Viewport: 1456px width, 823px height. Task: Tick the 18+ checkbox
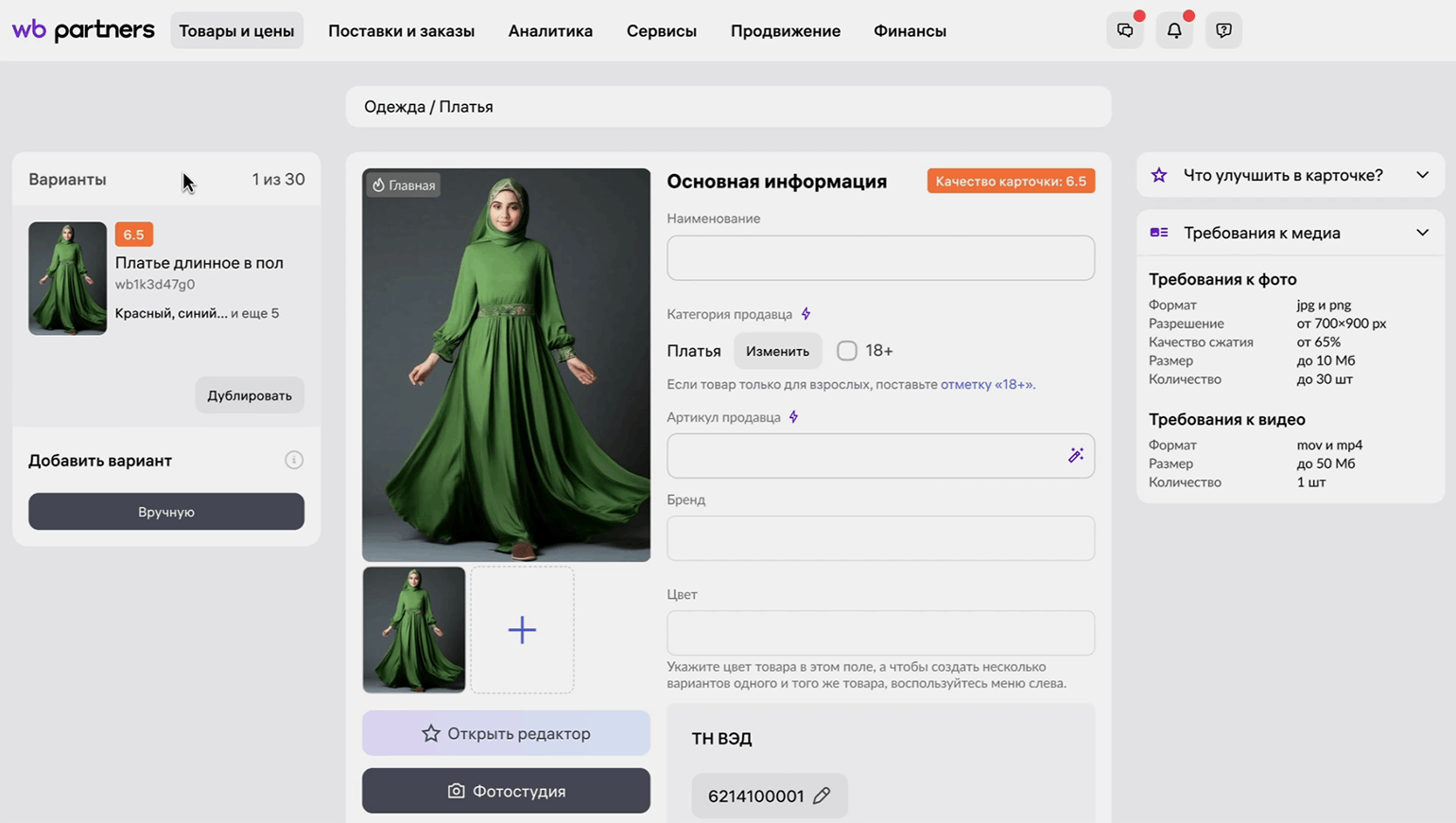point(847,350)
